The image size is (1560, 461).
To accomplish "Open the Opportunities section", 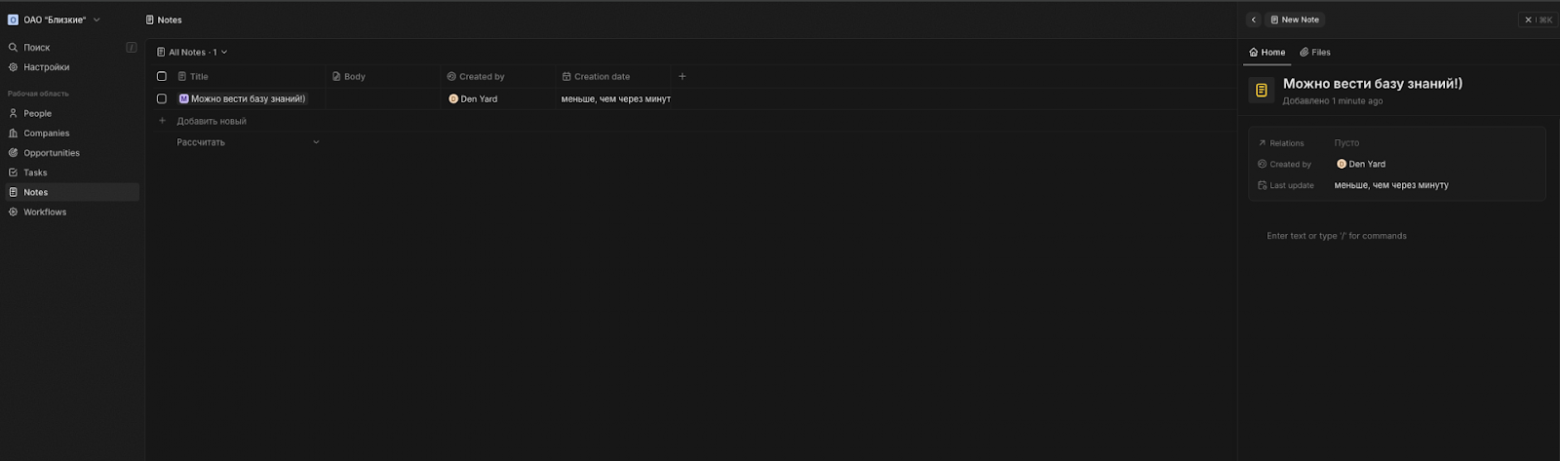I will (x=51, y=153).
